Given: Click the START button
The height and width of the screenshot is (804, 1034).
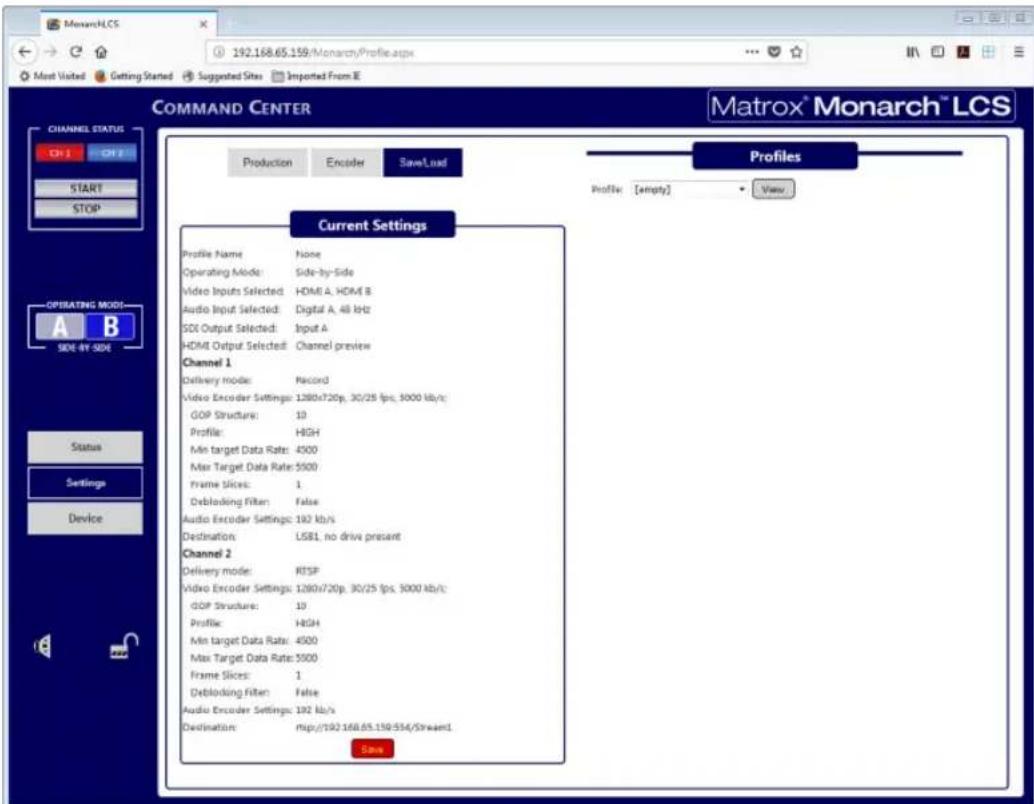Looking at the screenshot, I should tap(86, 188).
